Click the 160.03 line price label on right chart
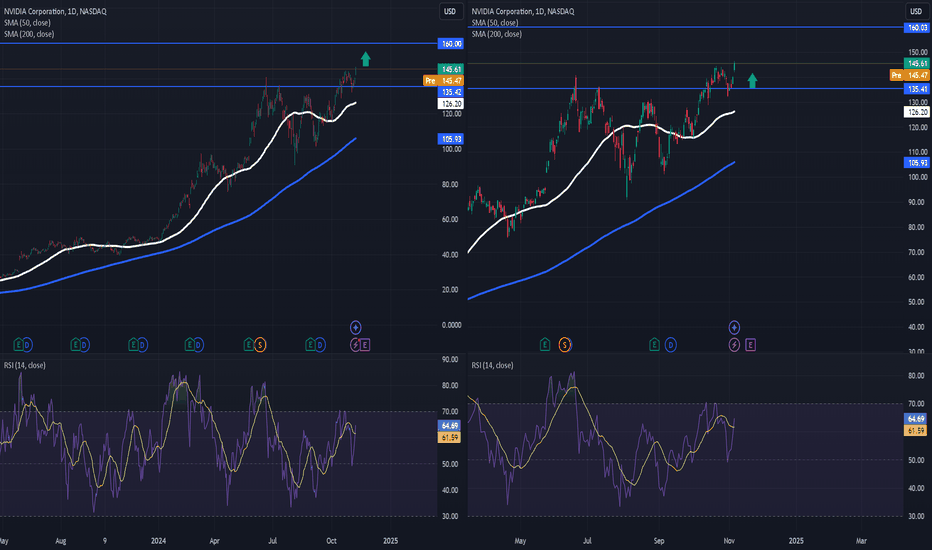Image resolution: width=932 pixels, height=550 pixels. 917,28
